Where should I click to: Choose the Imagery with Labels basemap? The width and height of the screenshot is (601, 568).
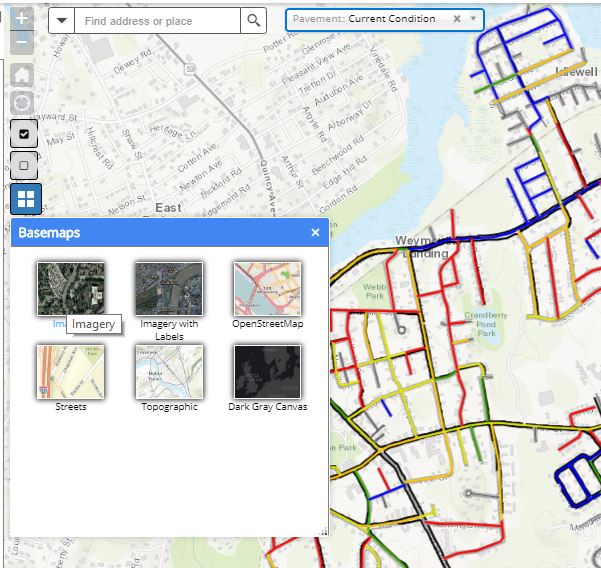tap(169, 289)
